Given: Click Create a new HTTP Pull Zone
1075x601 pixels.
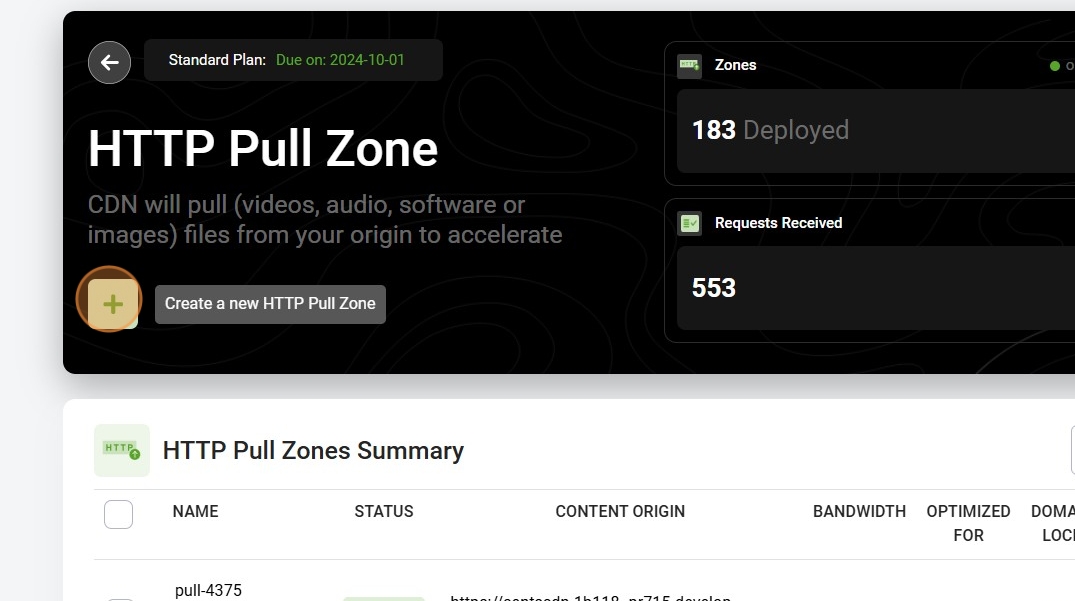Looking at the screenshot, I should [270, 304].
